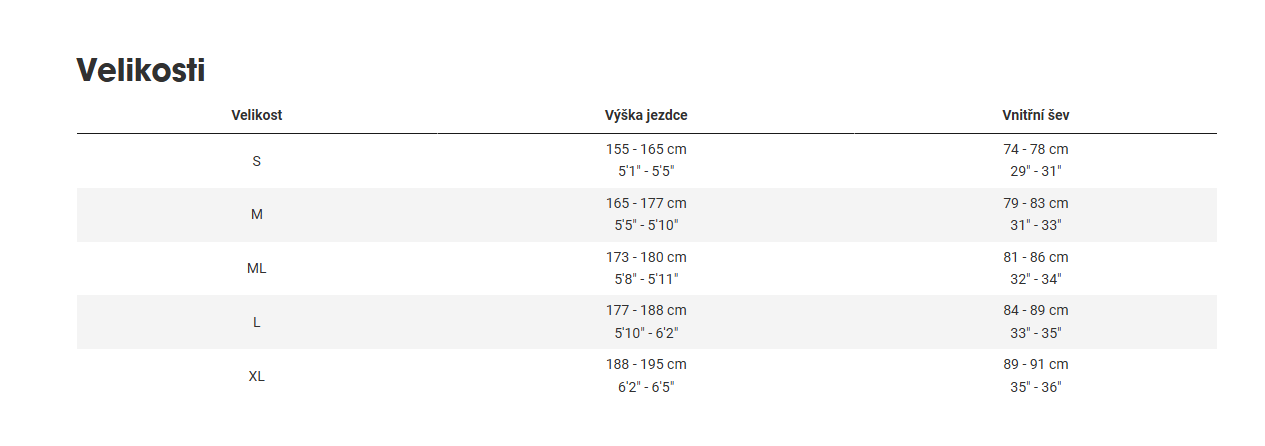Select the L size cell
Image resolution: width=1265 pixels, height=446 pixels.
(x=257, y=322)
